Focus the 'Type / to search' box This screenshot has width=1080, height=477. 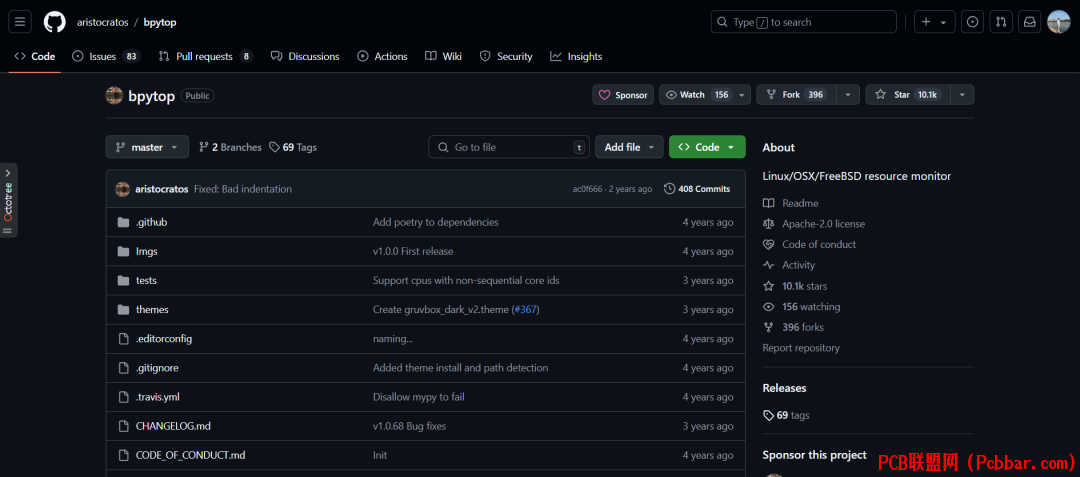coord(803,22)
